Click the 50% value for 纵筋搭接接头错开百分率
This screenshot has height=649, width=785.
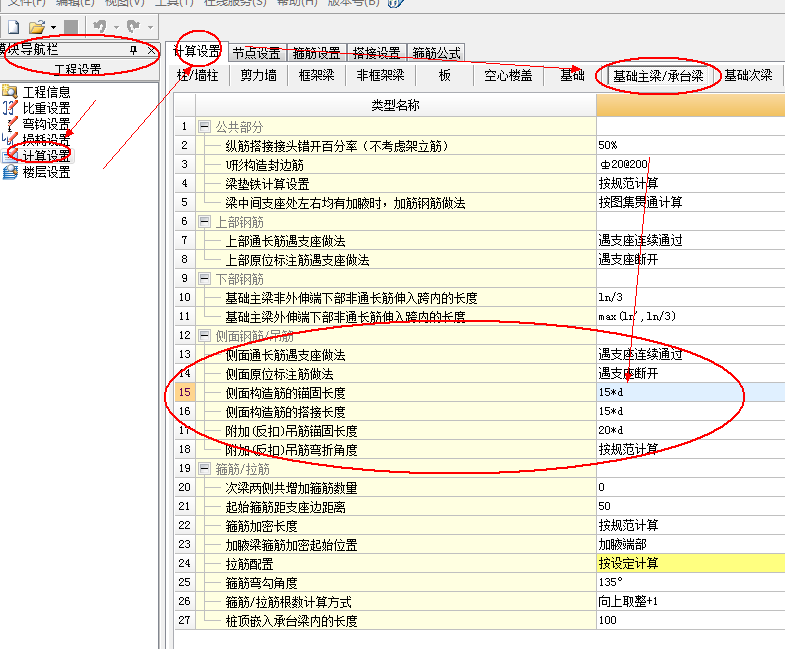(x=690, y=145)
